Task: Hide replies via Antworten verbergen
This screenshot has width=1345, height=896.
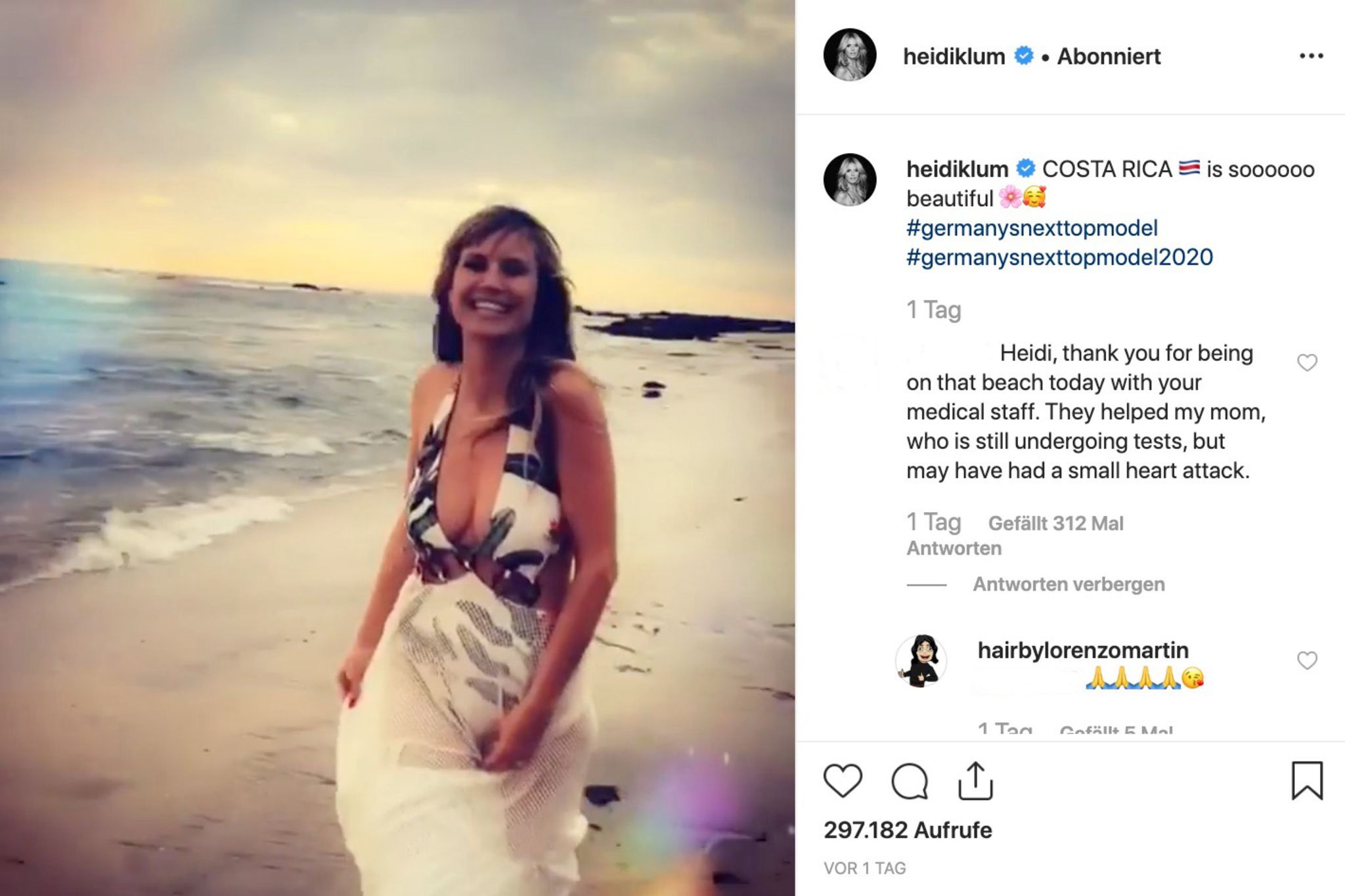Action: [x=1069, y=584]
